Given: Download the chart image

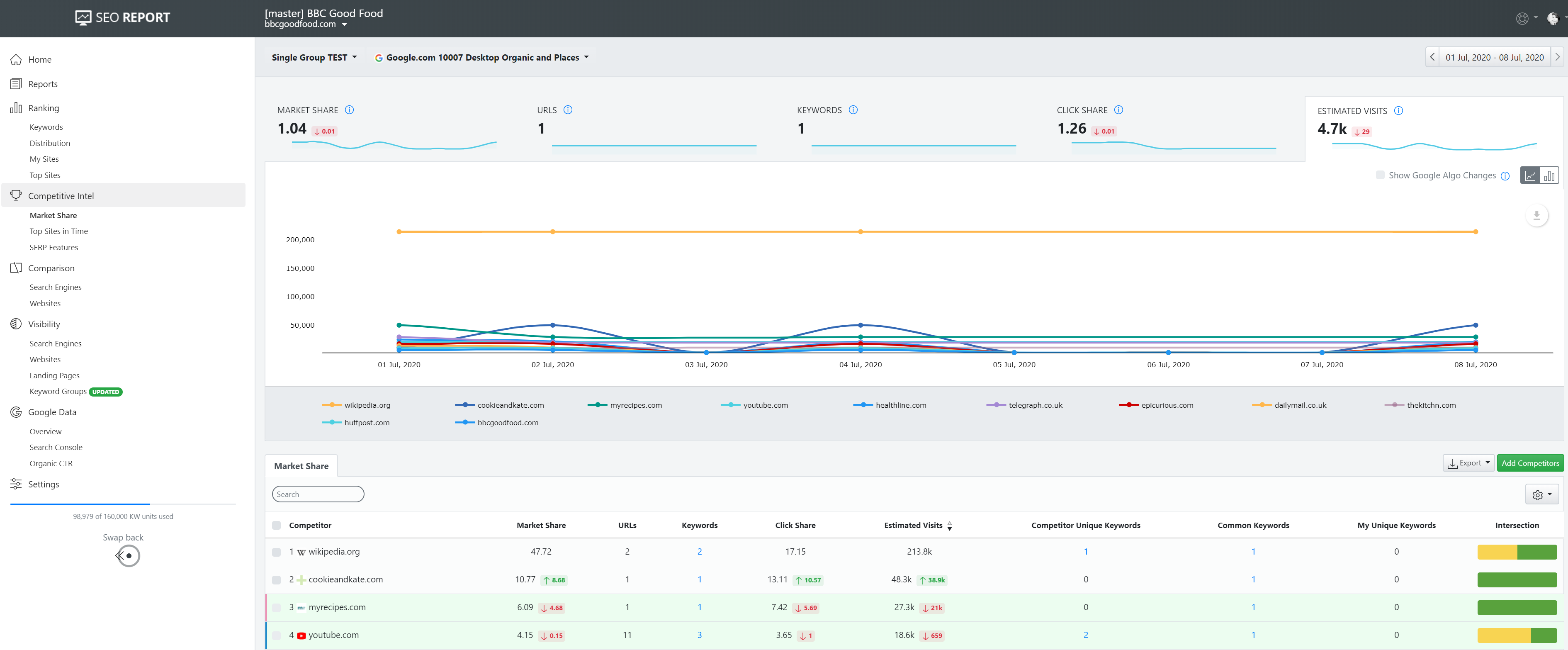Looking at the screenshot, I should pos(1536,215).
